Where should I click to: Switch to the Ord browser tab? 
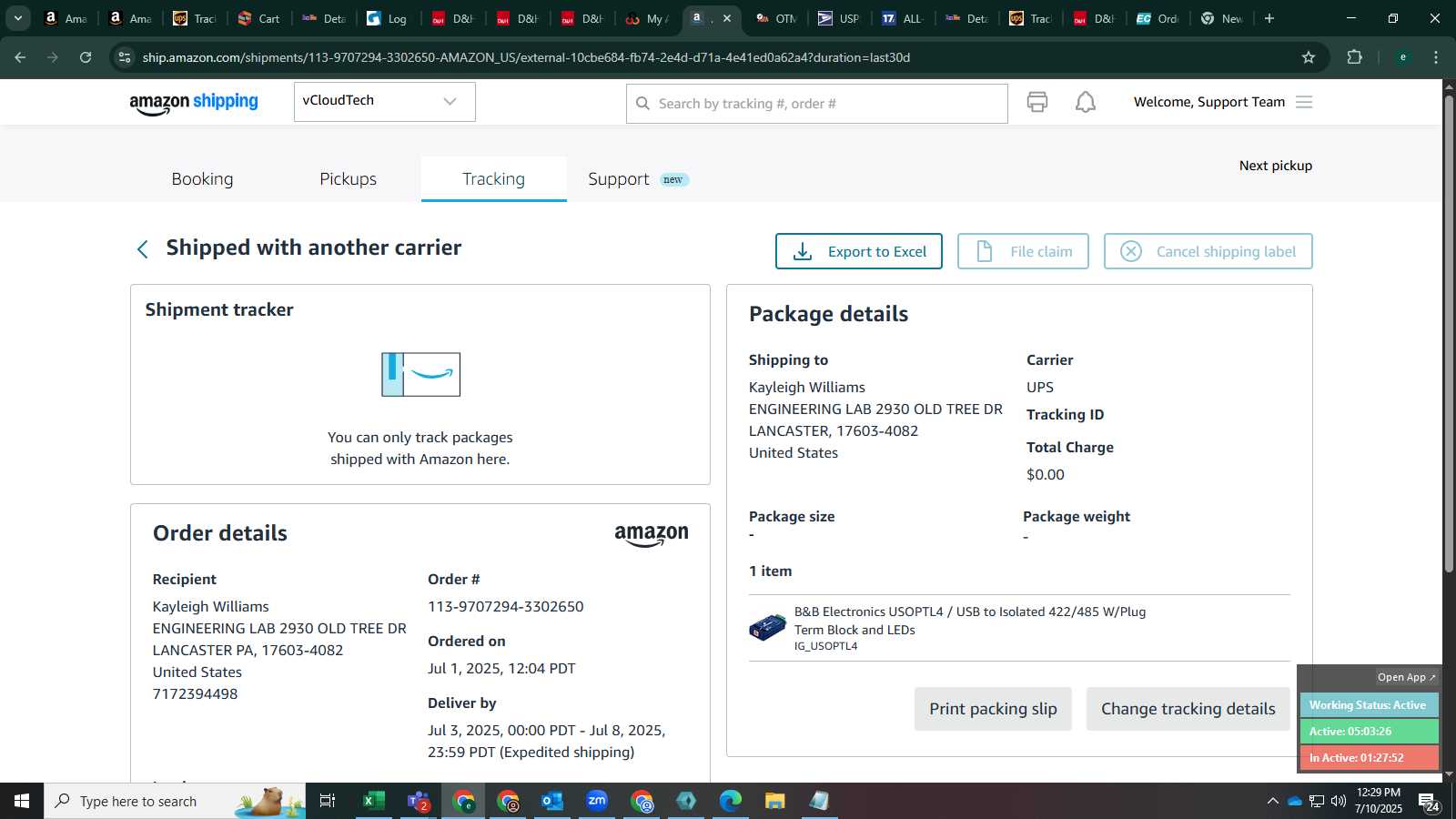coord(1158,18)
